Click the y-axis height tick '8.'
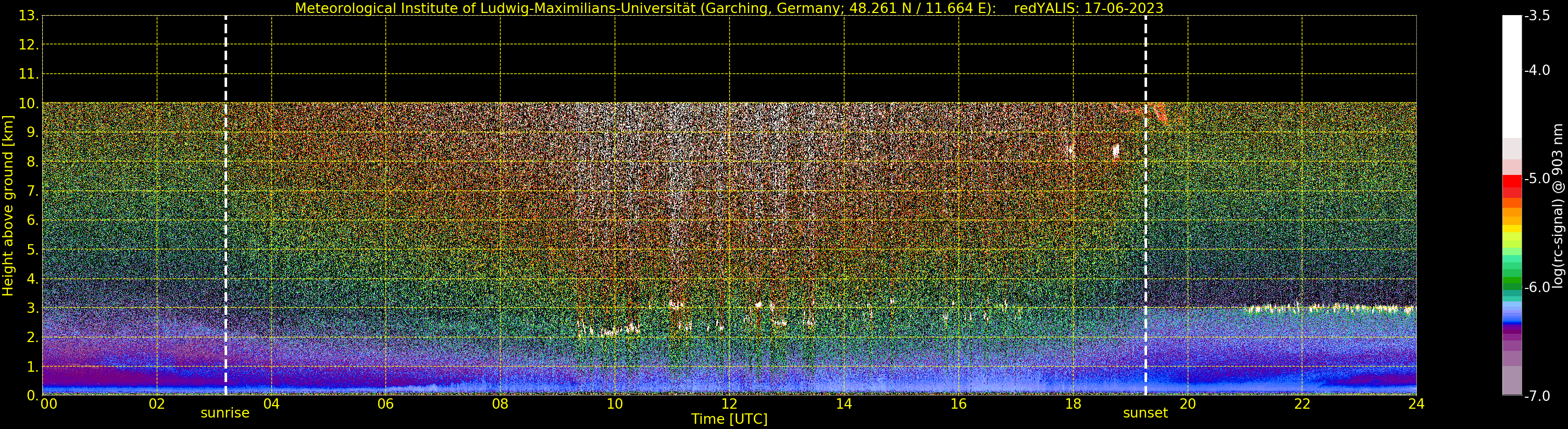1568x429 pixels. [33, 162]
